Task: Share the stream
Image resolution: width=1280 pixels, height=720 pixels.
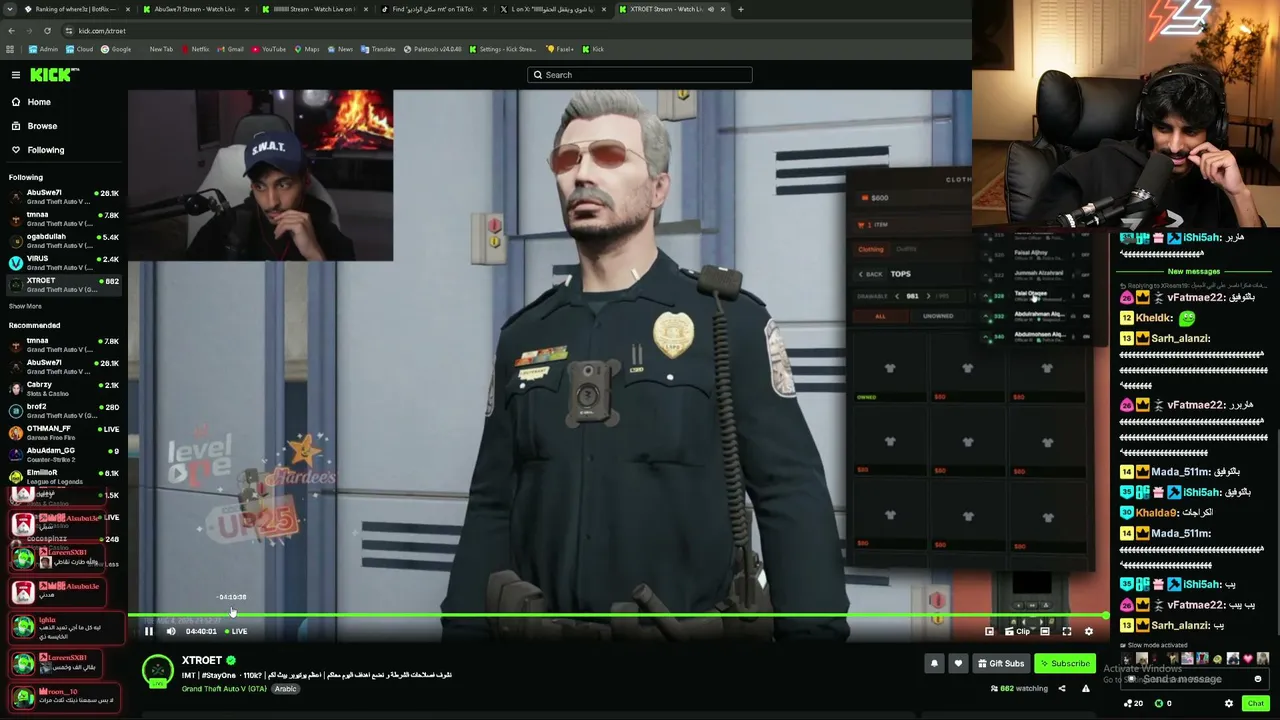Action: coord(1062,689)
